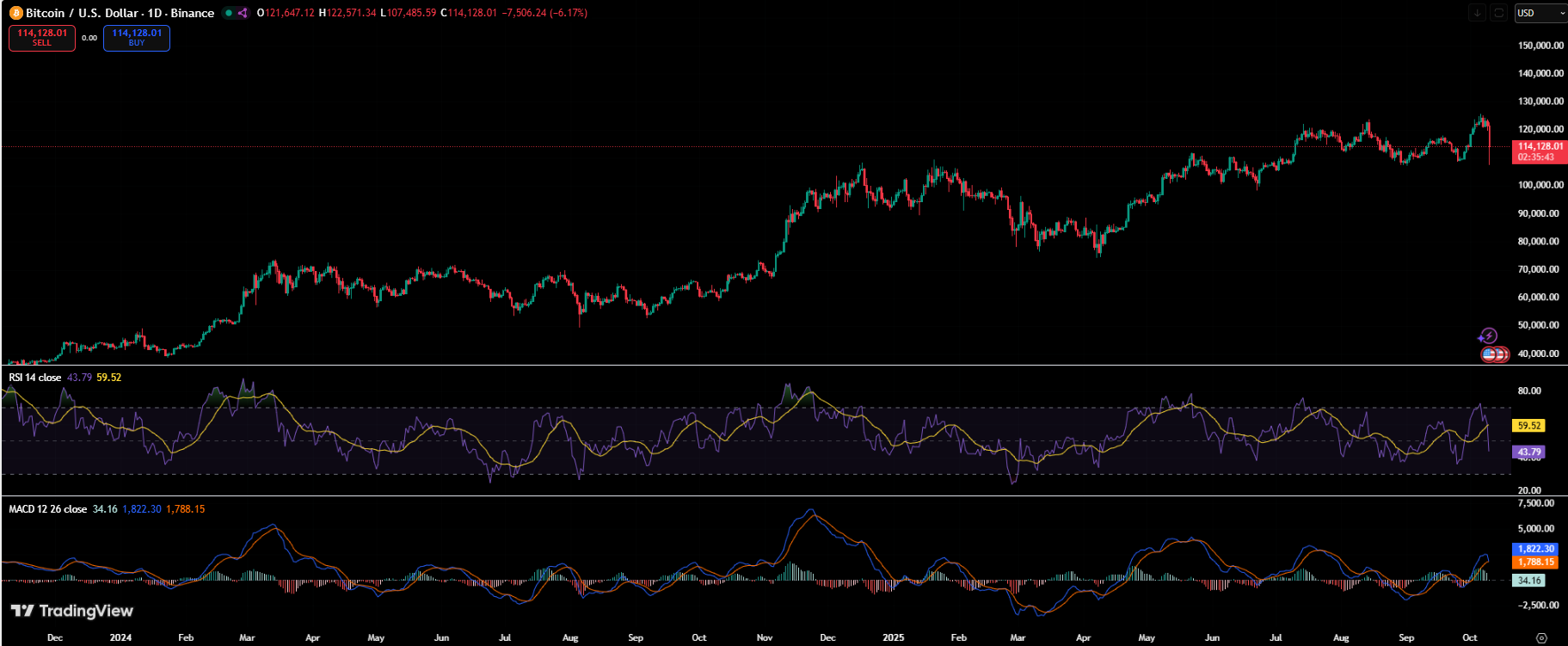This screenshot has width=1568, height=646.
Task: Click the blue BUY 114,128.01 button
Action: point(137,38)
